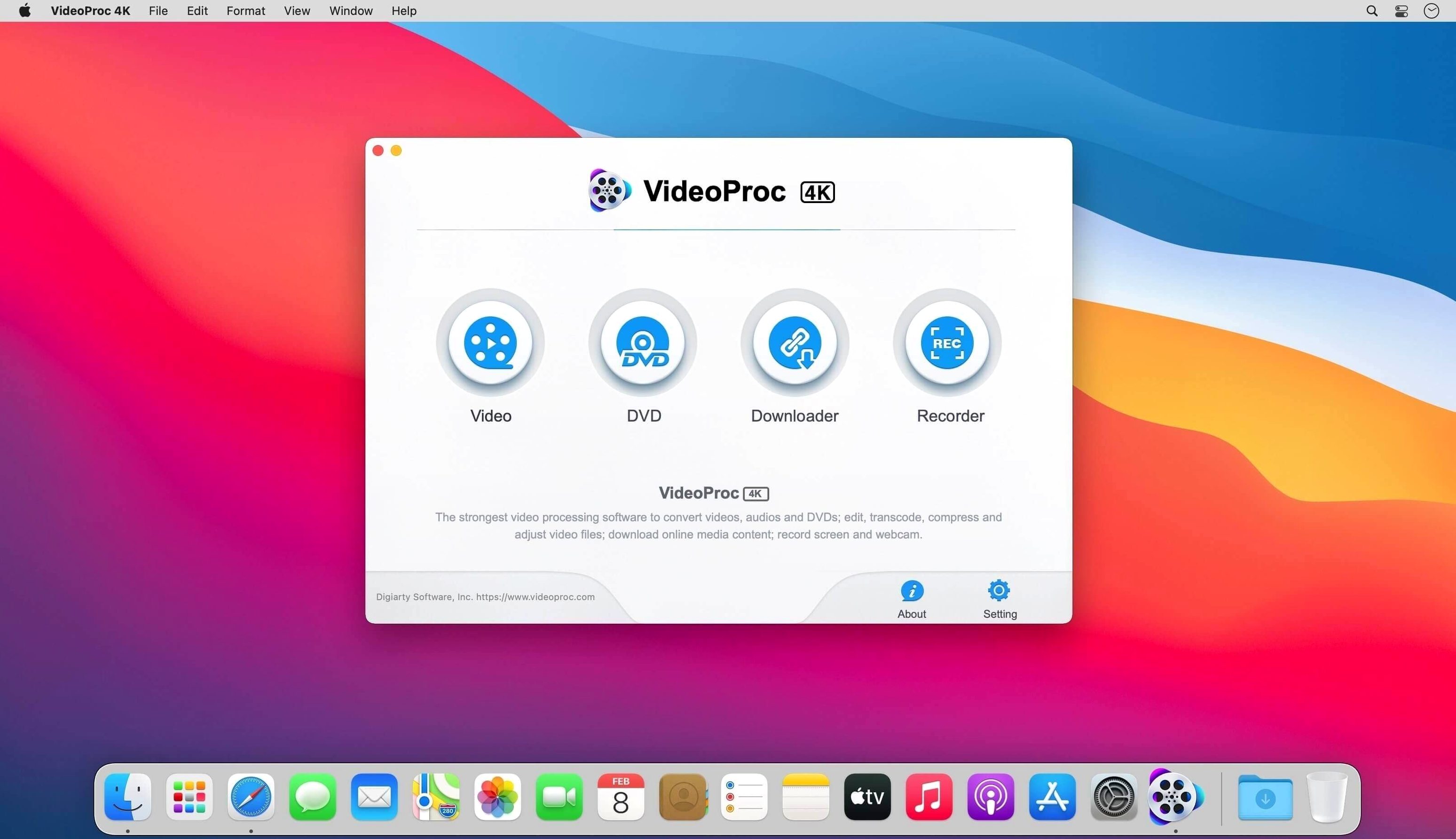Click the https://www.videoproc.com link
The image size is (1456, 839).
pos(535,597)
